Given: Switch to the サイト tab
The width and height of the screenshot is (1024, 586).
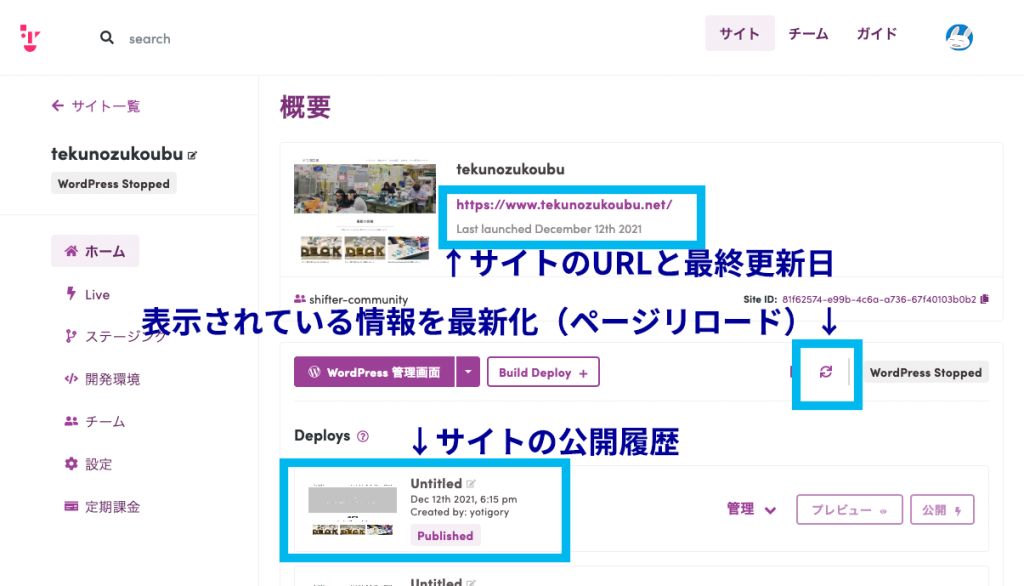Looking at the screenshot, I should 739,33.
